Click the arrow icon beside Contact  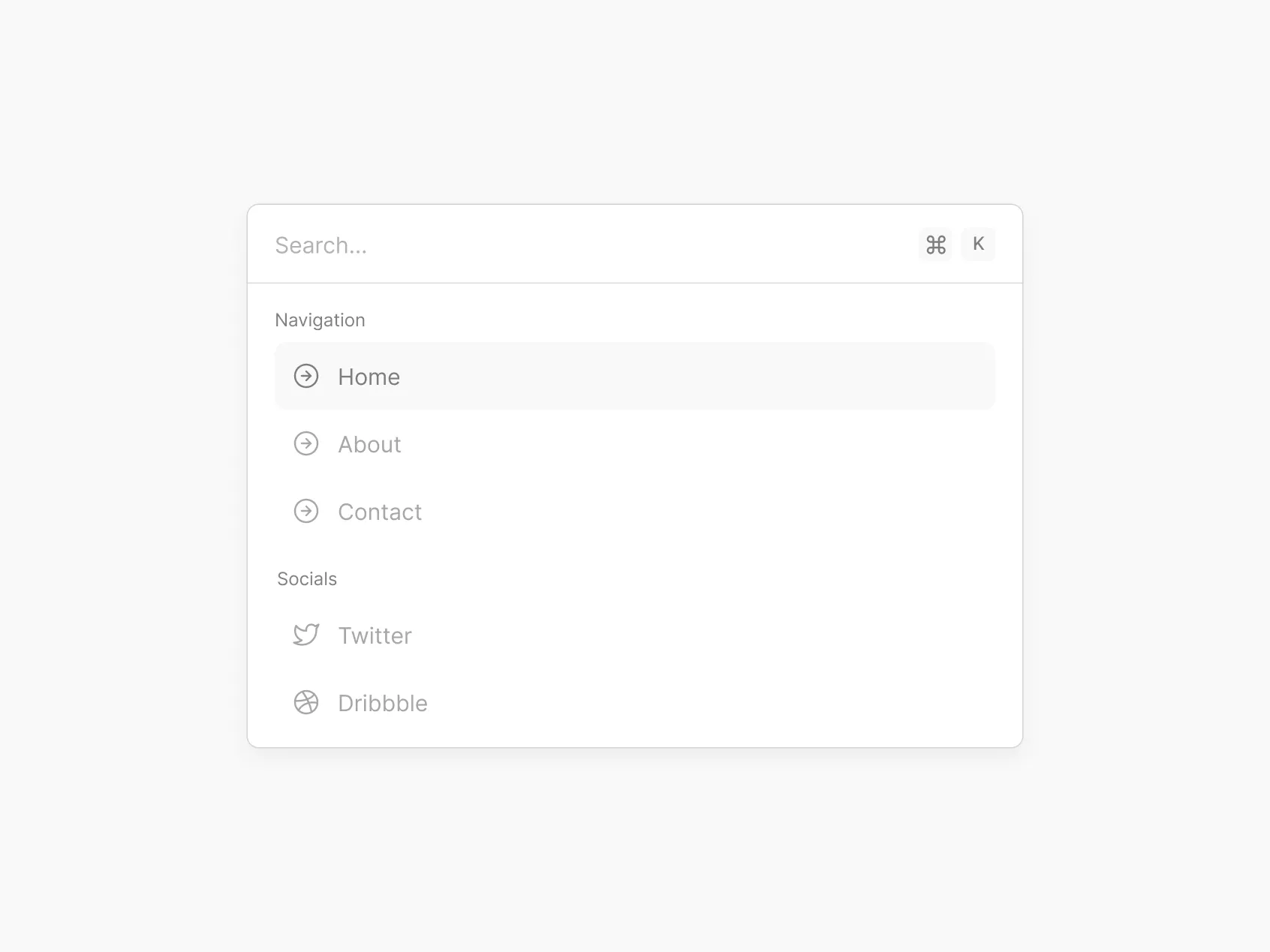(x=306, y=512)
